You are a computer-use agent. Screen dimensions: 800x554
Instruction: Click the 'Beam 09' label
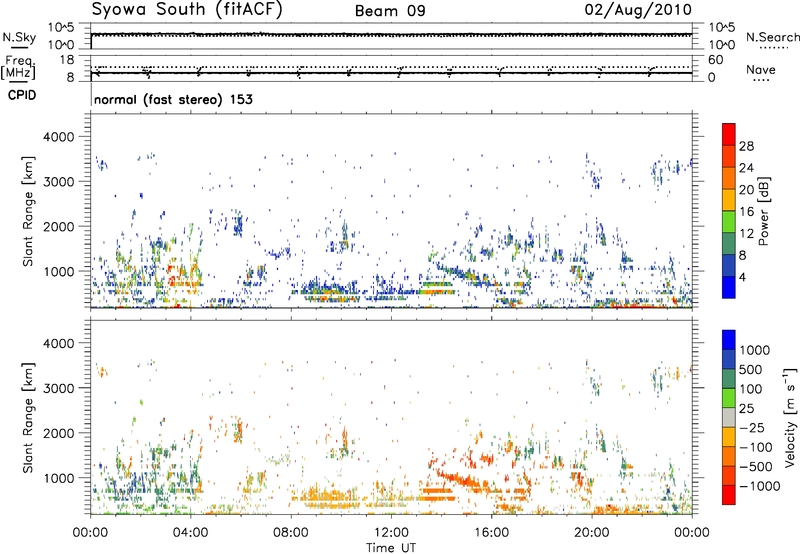pyautogui.click(x=390, y=11)
